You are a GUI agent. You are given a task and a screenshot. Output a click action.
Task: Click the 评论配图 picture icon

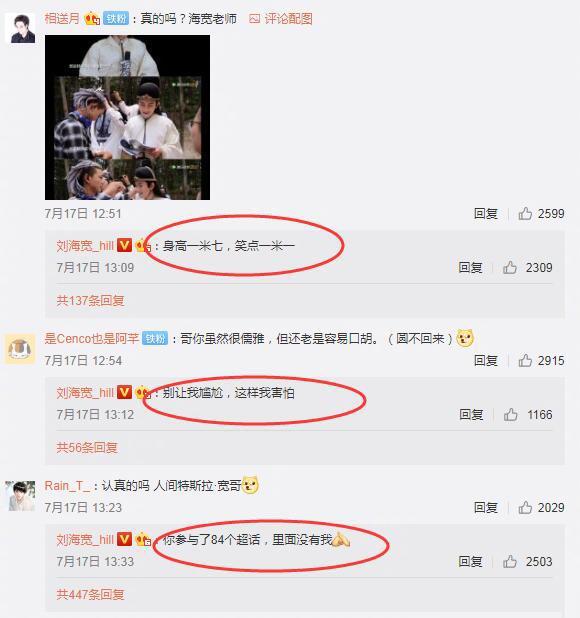(x=255, y=19)
